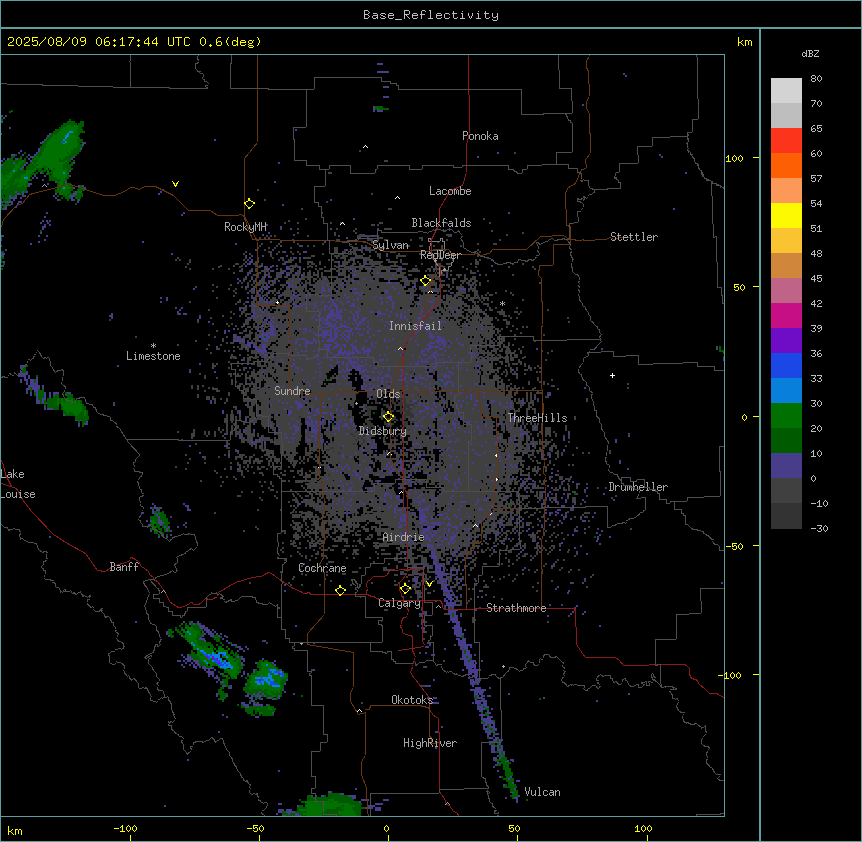Pick the light gray 80 dBZ legend band
Viewport: 862px width, 842px height.
[x=786, y=90]
